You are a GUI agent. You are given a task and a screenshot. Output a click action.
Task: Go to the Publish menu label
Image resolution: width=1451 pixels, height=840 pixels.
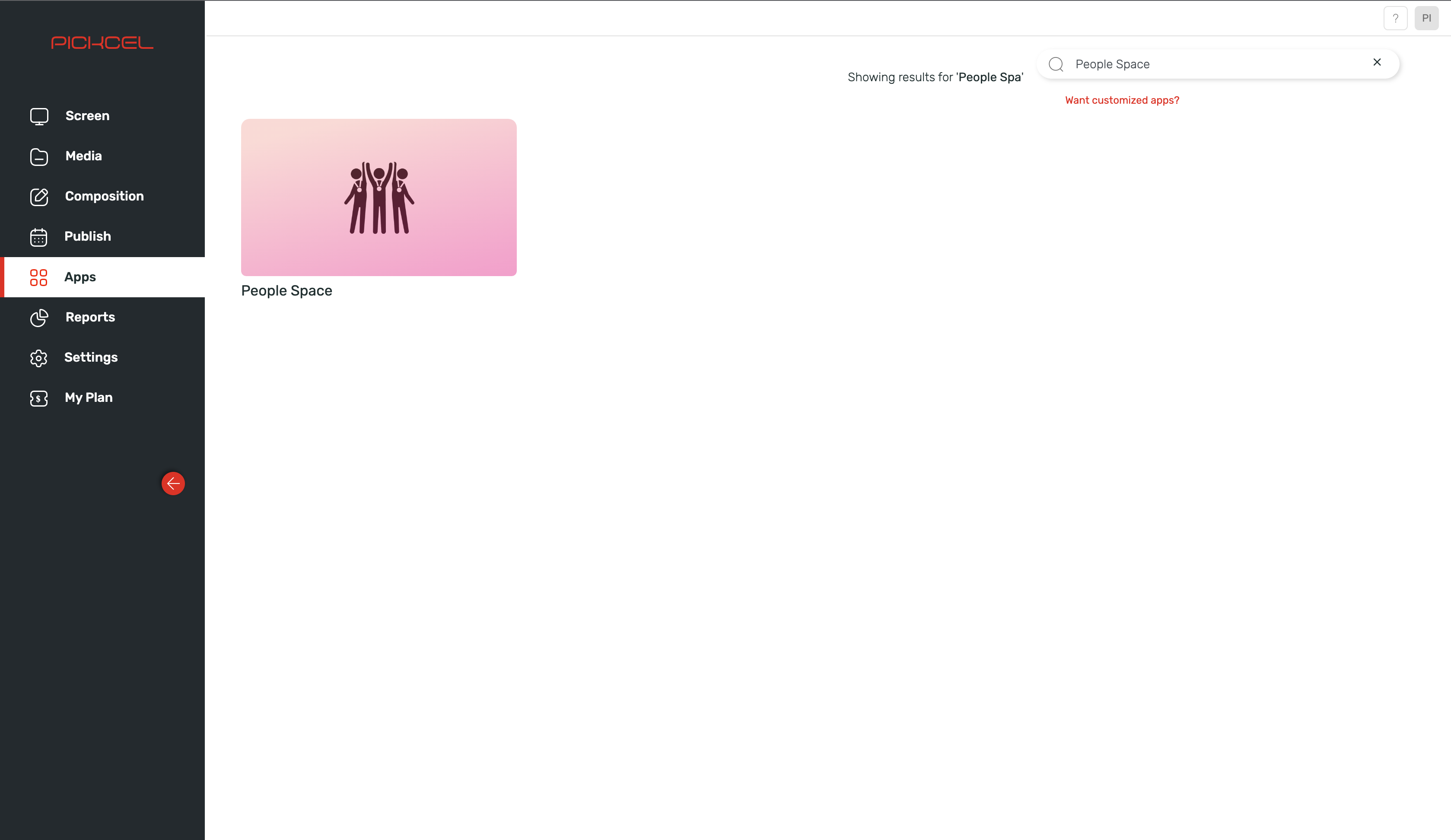[88, 237]
